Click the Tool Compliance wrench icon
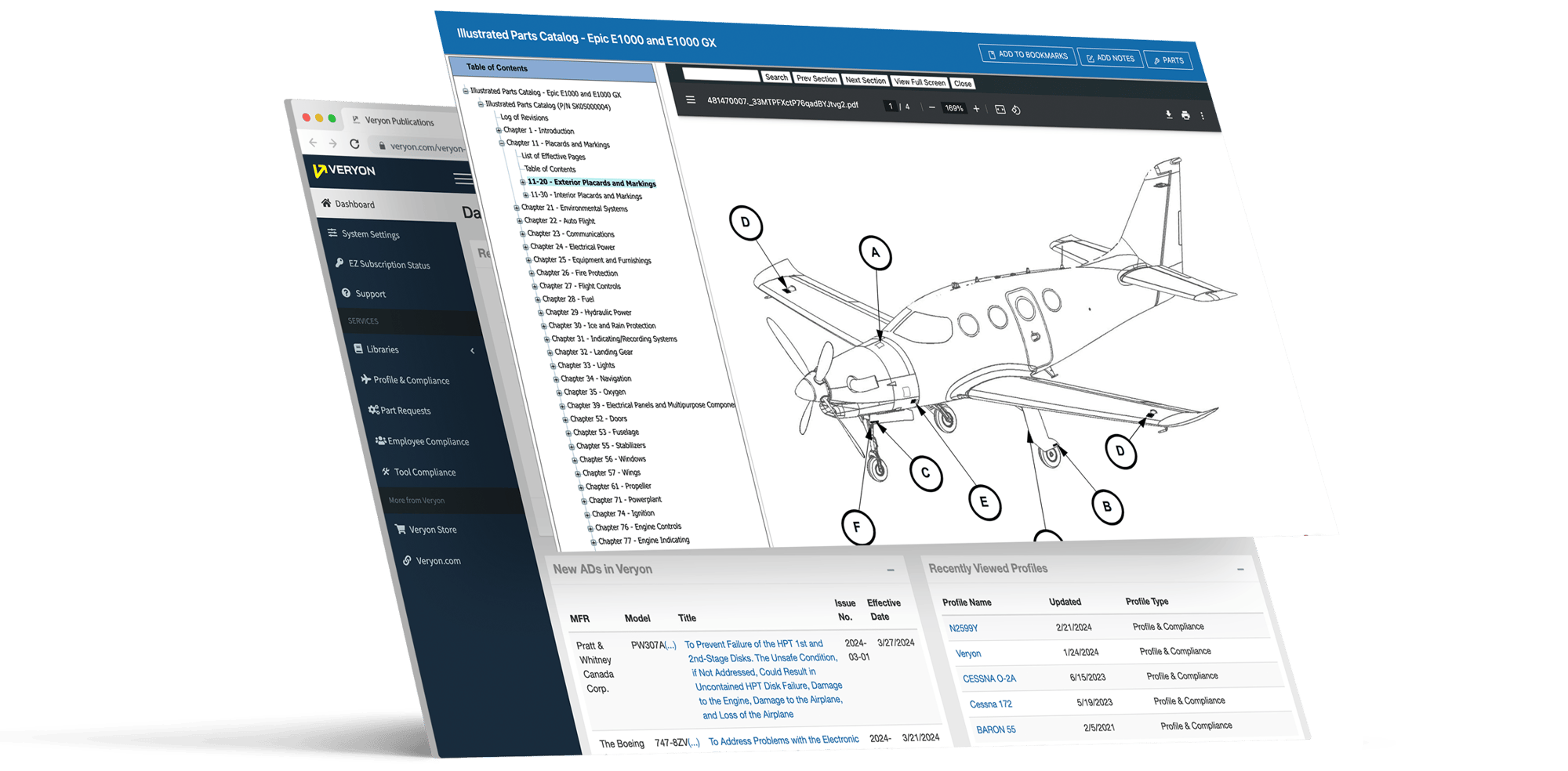This screenshot has width=1568, height=771. 386,471
